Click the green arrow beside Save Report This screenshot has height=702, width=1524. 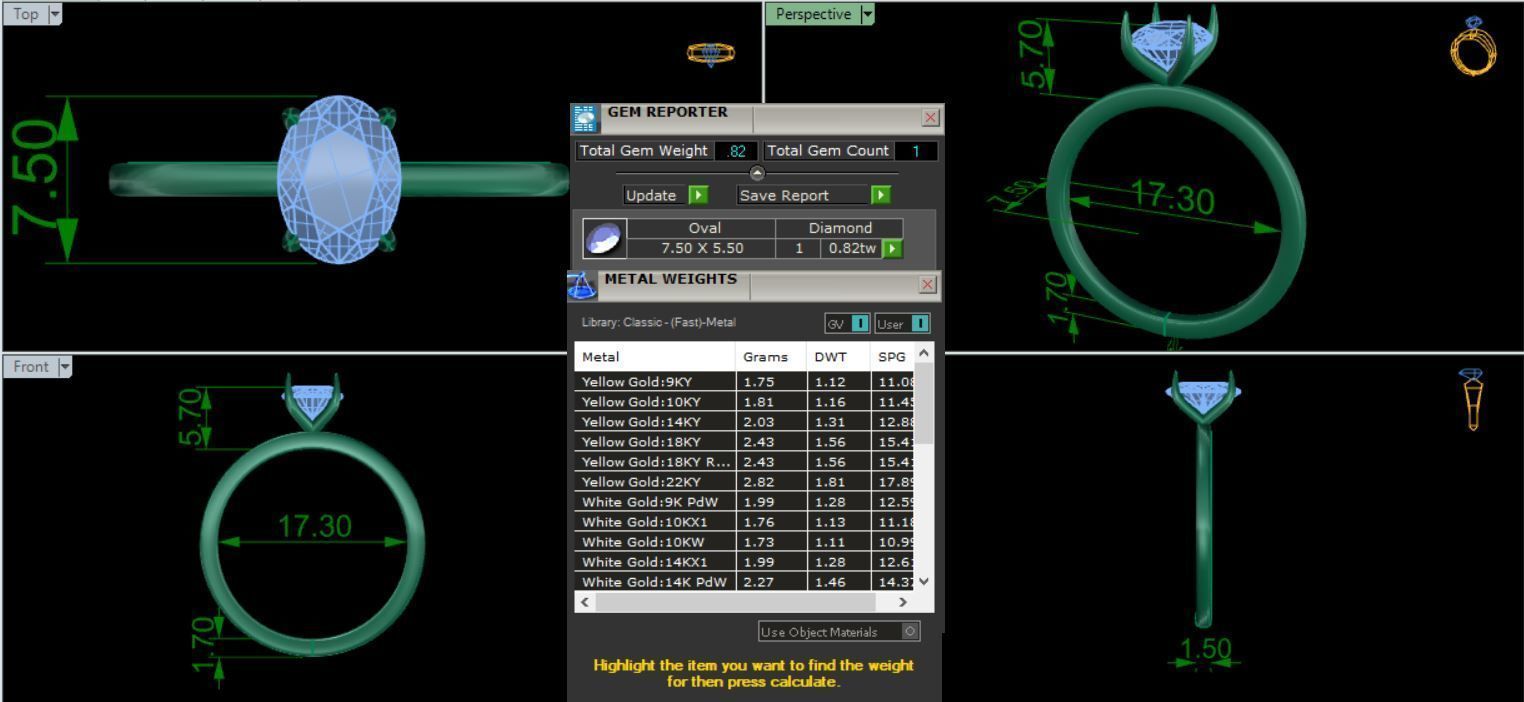point(880,195)
